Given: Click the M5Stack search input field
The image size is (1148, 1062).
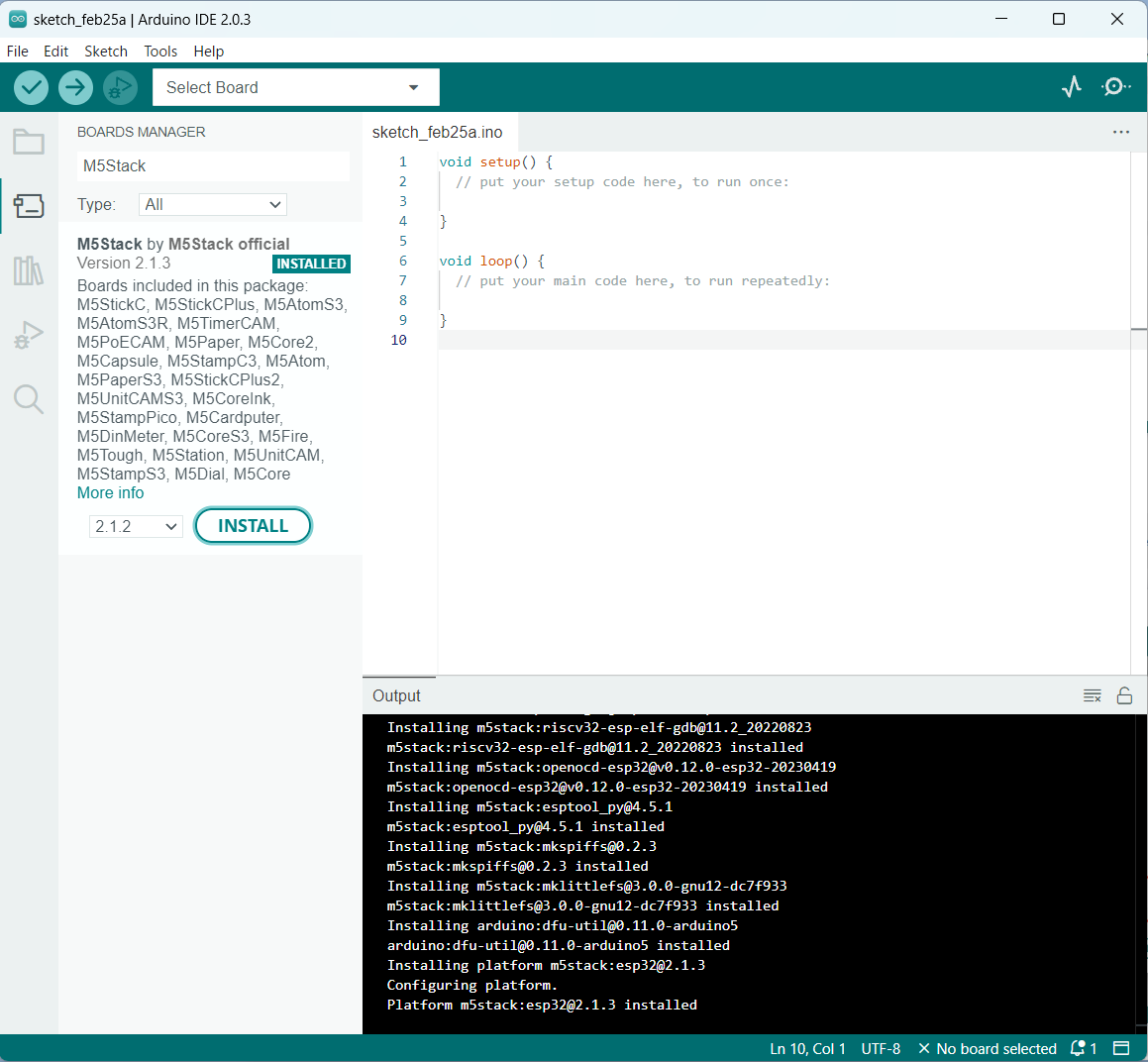Looking at the screenshot, I should (212, 165).
